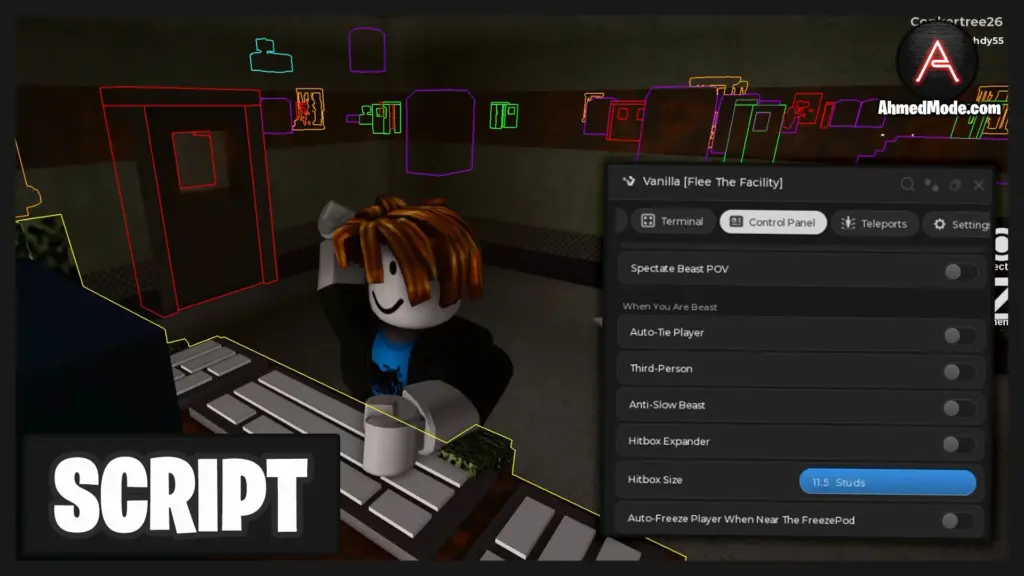Click the Control Panel tab icon
1024x576 pixels.
tap(736, 221)
